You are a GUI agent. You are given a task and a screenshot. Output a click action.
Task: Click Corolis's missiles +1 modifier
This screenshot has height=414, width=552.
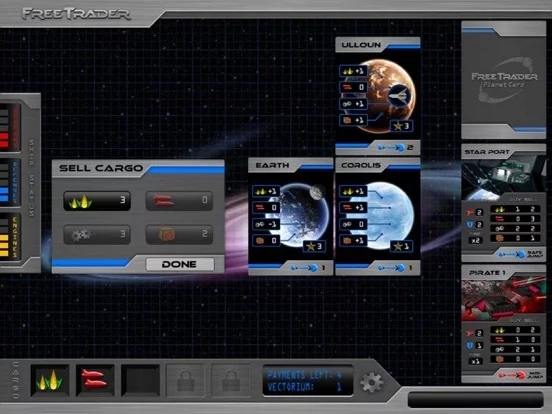pyautogui.click(x=353, y=208)
